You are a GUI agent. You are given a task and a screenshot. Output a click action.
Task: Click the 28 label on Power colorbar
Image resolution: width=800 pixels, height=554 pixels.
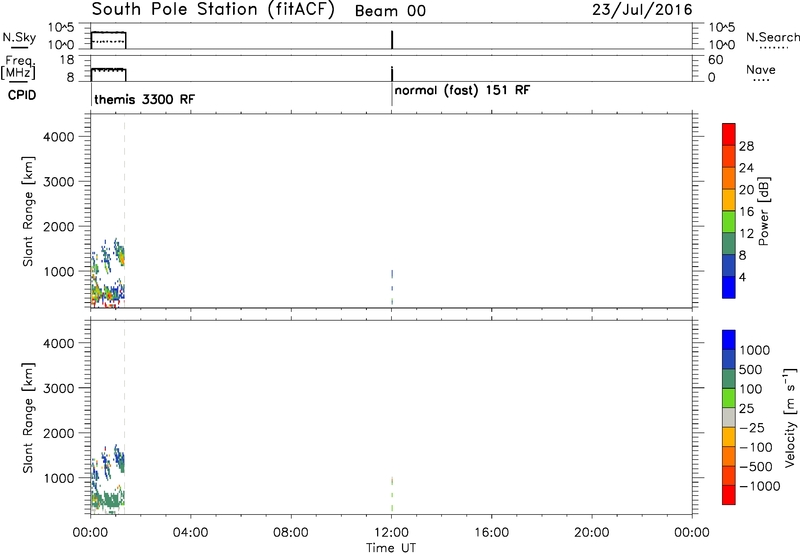click(746, 146)
